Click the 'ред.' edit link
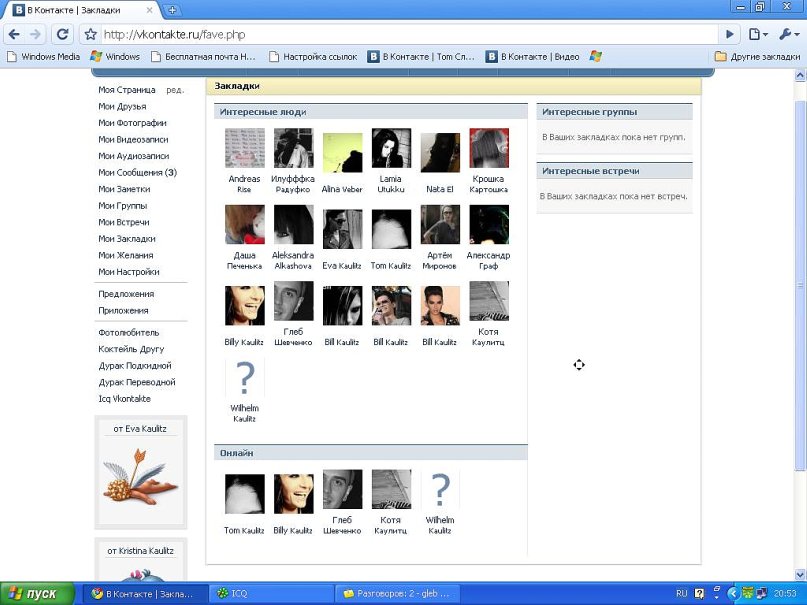 [x=175, y=90]
